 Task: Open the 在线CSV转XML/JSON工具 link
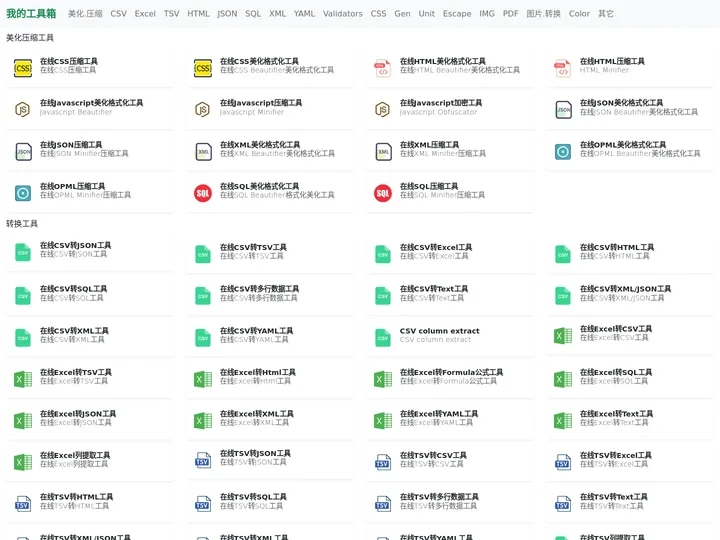coord(625,289)
